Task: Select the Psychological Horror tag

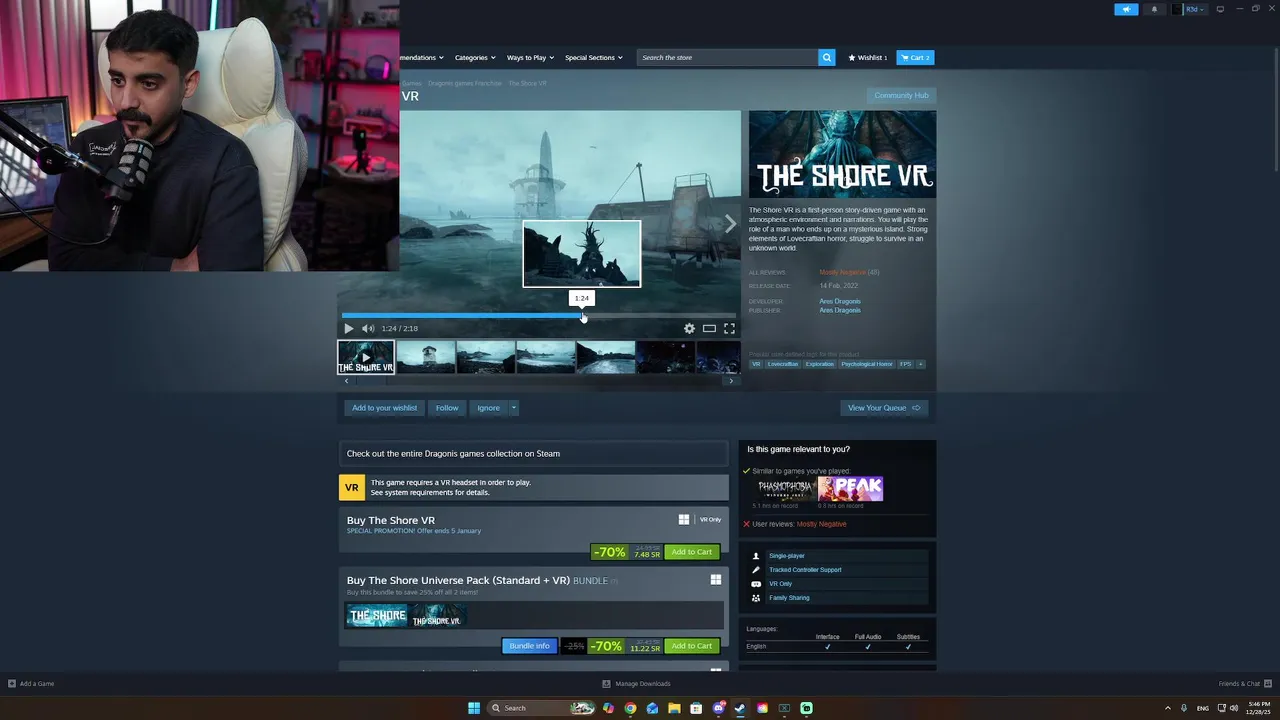Action: point(867,364)
